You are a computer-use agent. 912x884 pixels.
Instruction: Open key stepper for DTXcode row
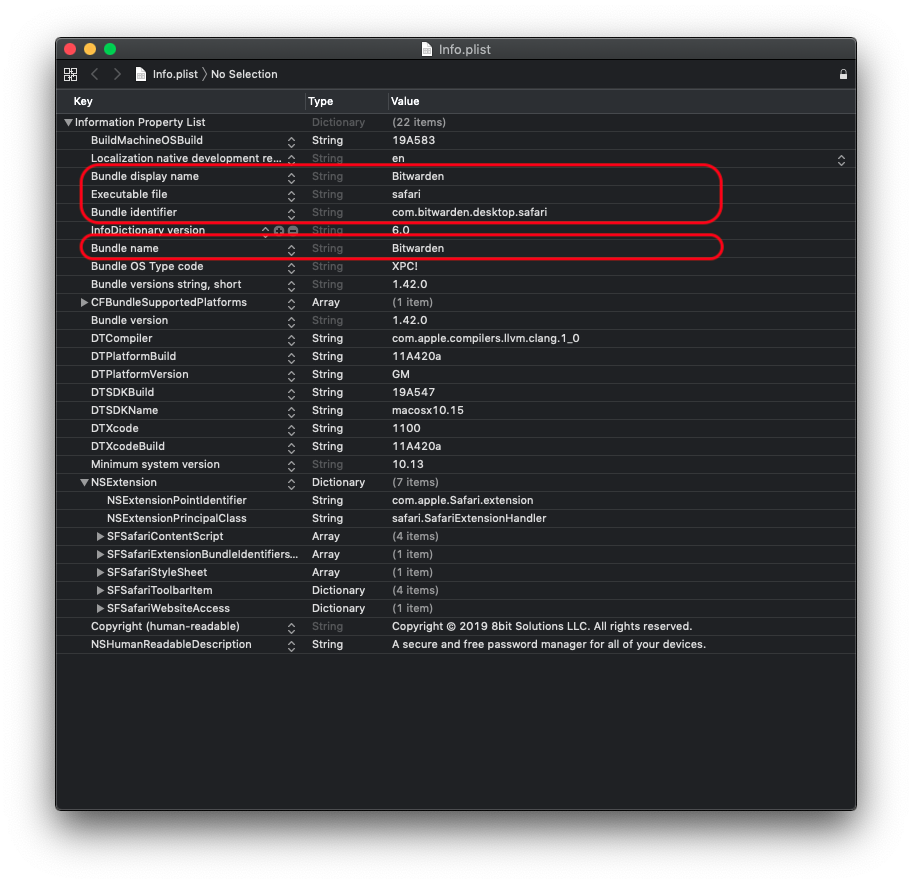pos(291,430)
